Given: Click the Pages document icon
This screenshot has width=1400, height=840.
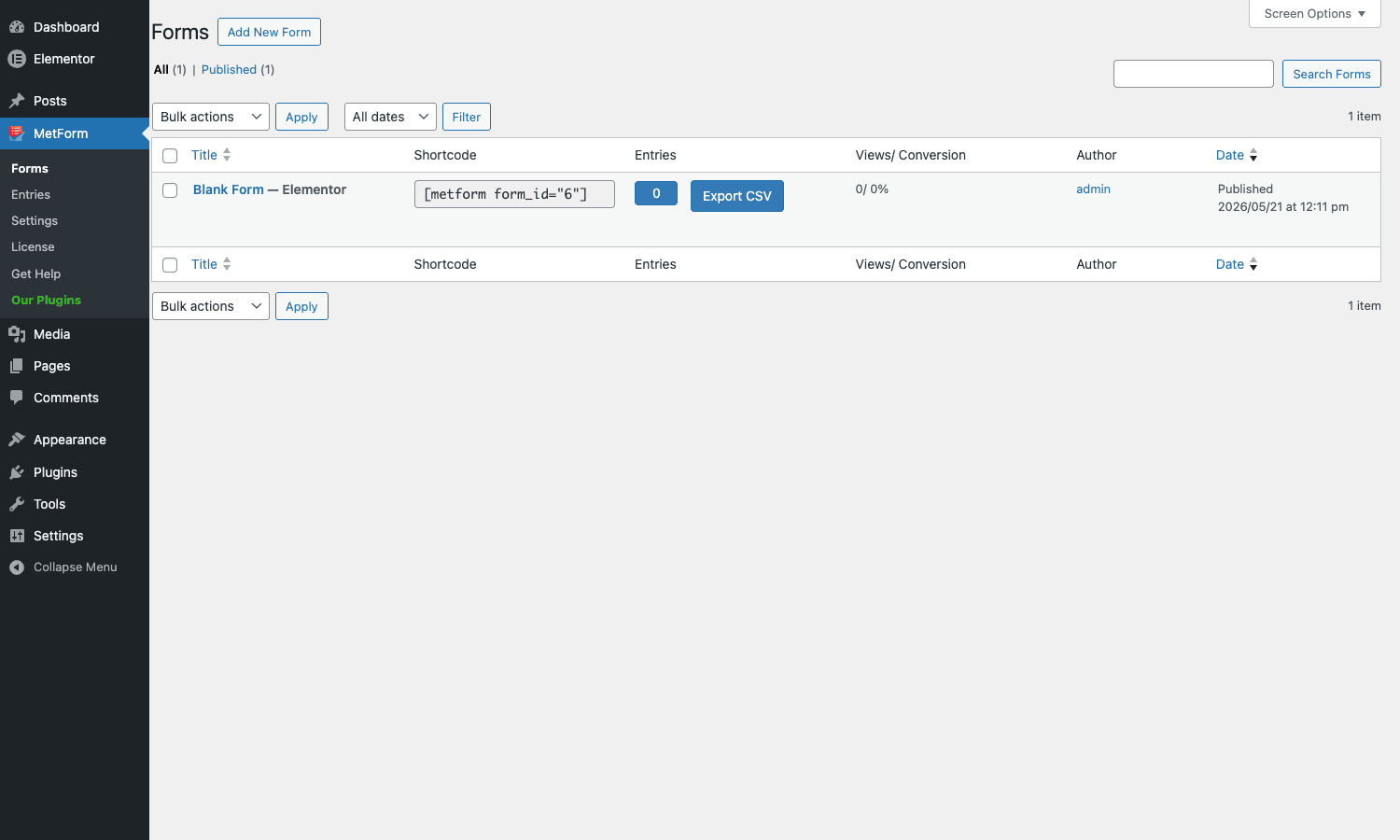Looking at the screenshot, I should pyautogui.click(x=17, y=366).
